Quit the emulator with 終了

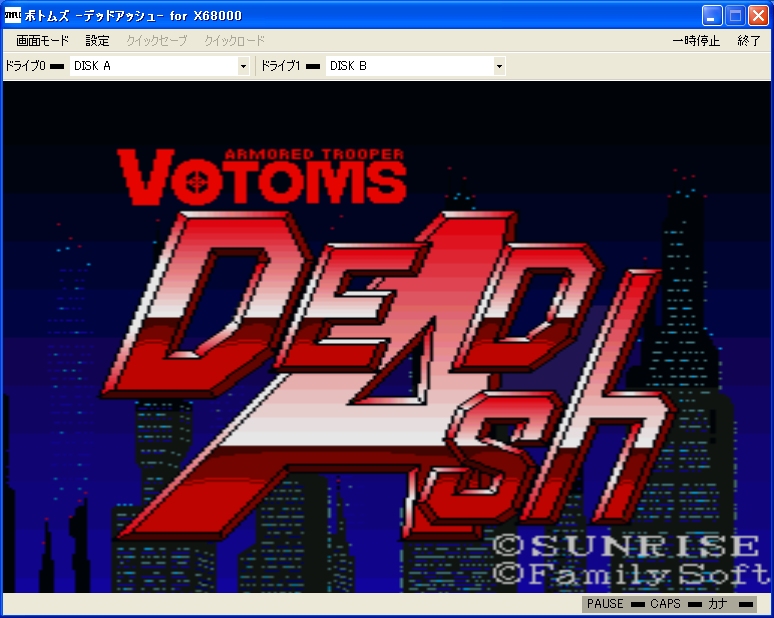[748, 41]
